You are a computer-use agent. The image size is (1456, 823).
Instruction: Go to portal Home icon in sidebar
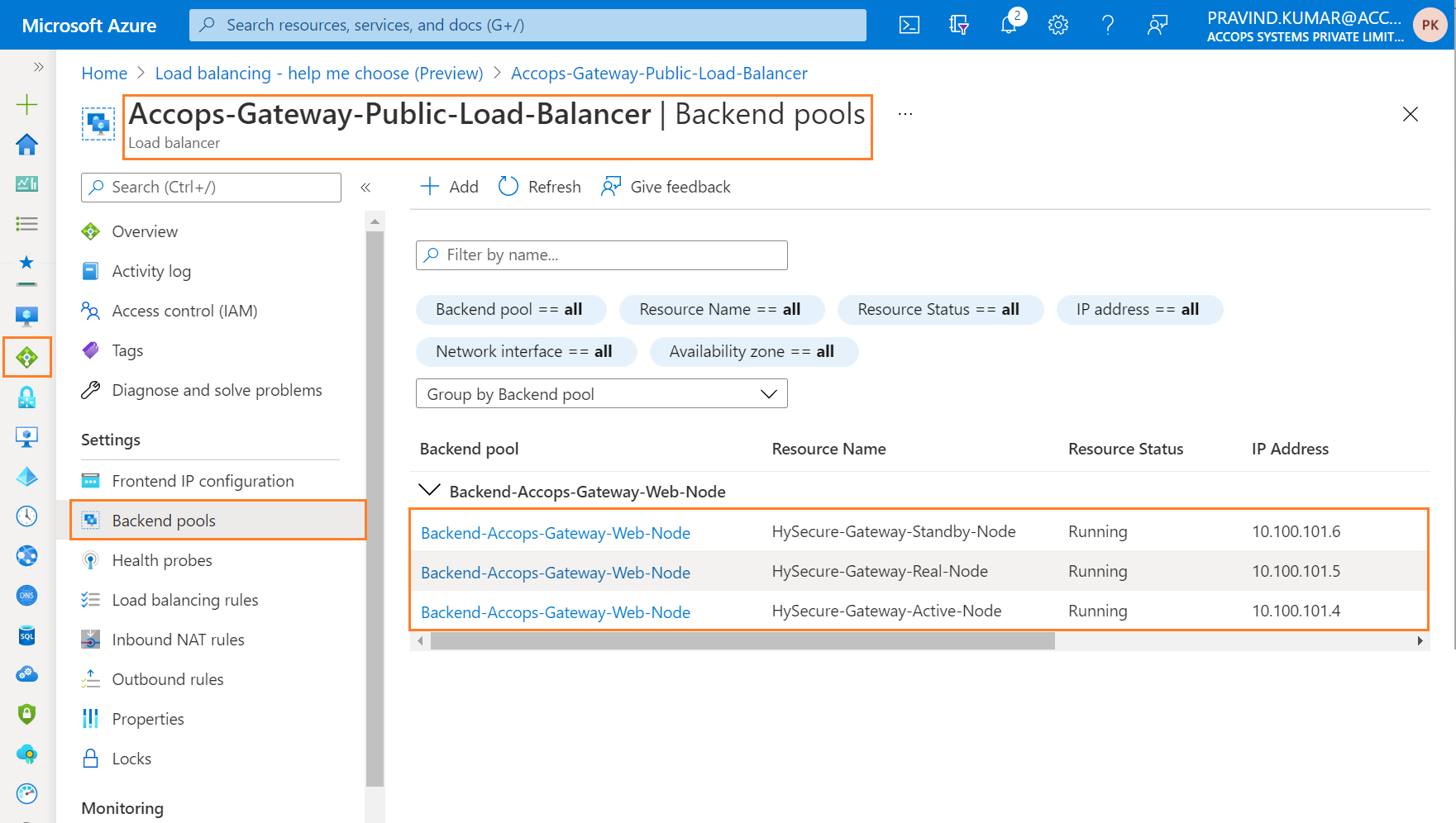(27, 145)
